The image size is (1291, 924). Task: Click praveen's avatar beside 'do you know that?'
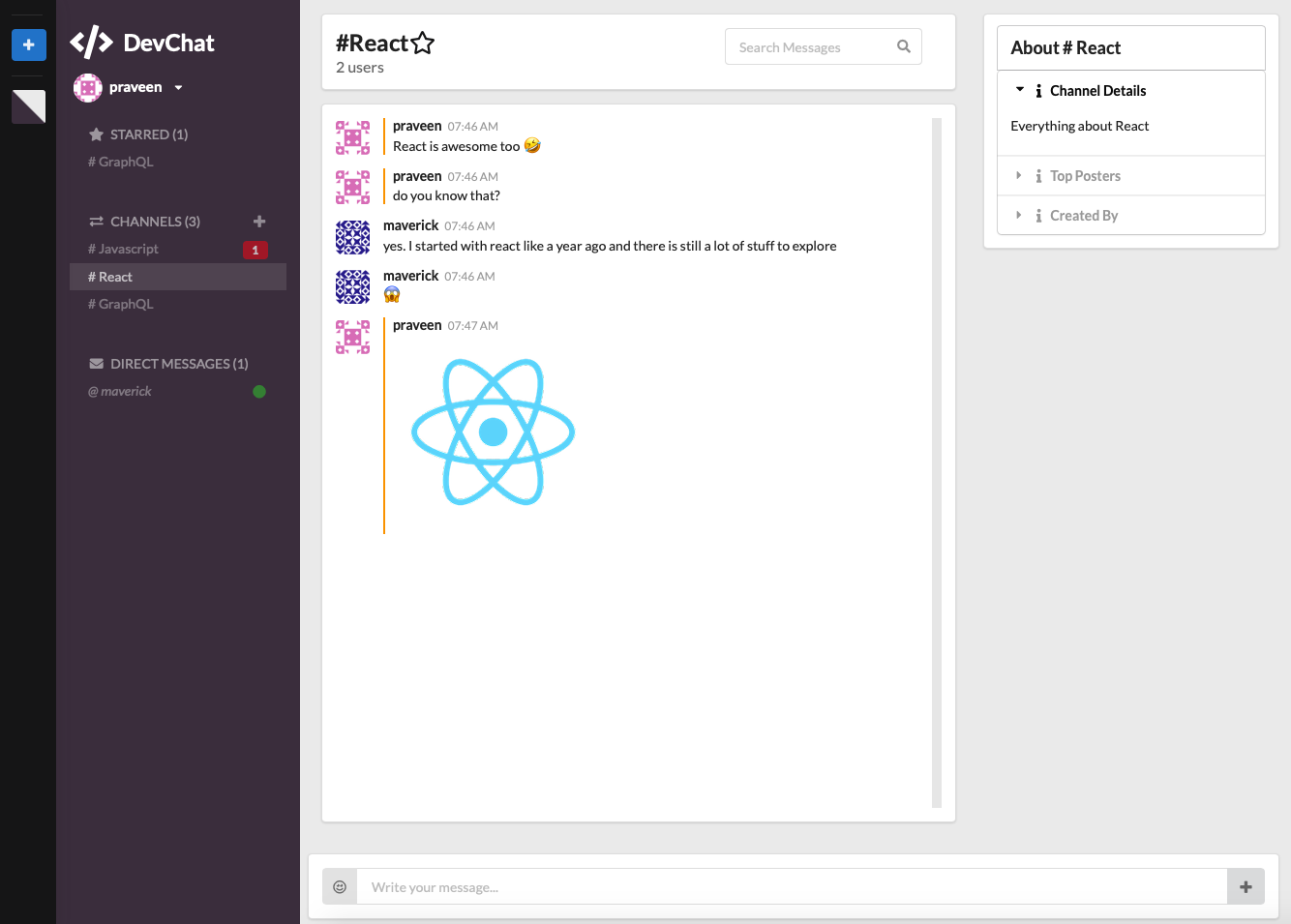pos(352,188)
